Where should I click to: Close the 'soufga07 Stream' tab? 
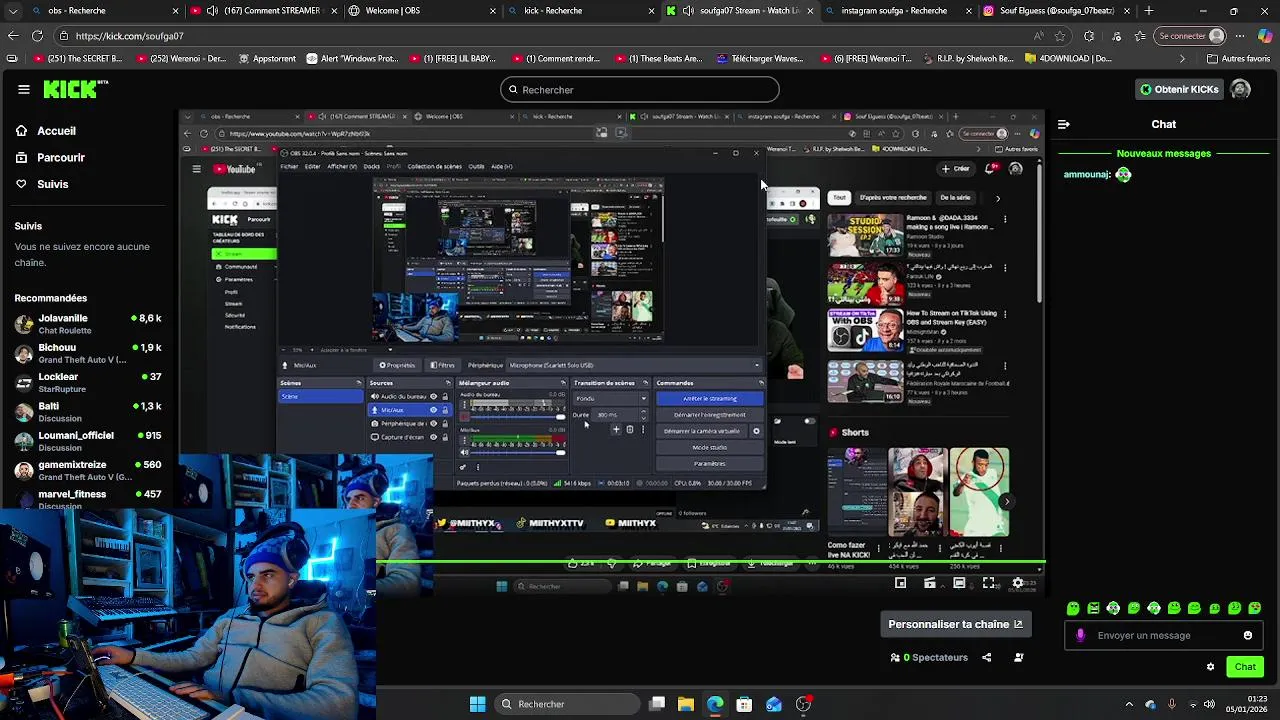coord(811,11)
